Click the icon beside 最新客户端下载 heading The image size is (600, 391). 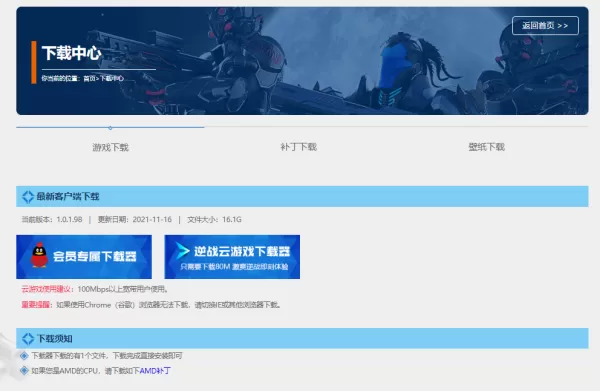28,197
